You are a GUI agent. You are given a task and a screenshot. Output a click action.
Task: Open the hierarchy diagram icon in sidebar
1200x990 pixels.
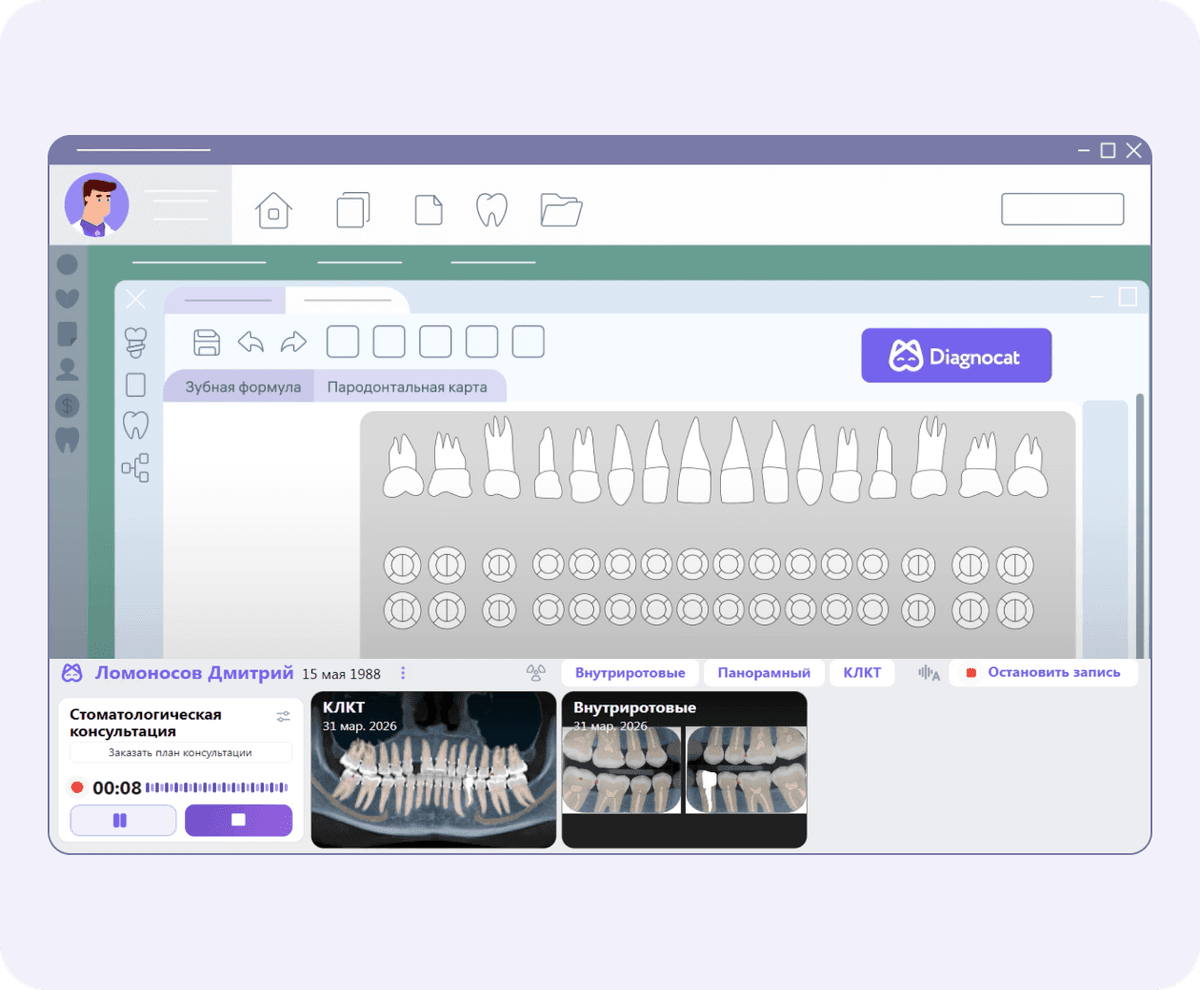tap(135, 467)
